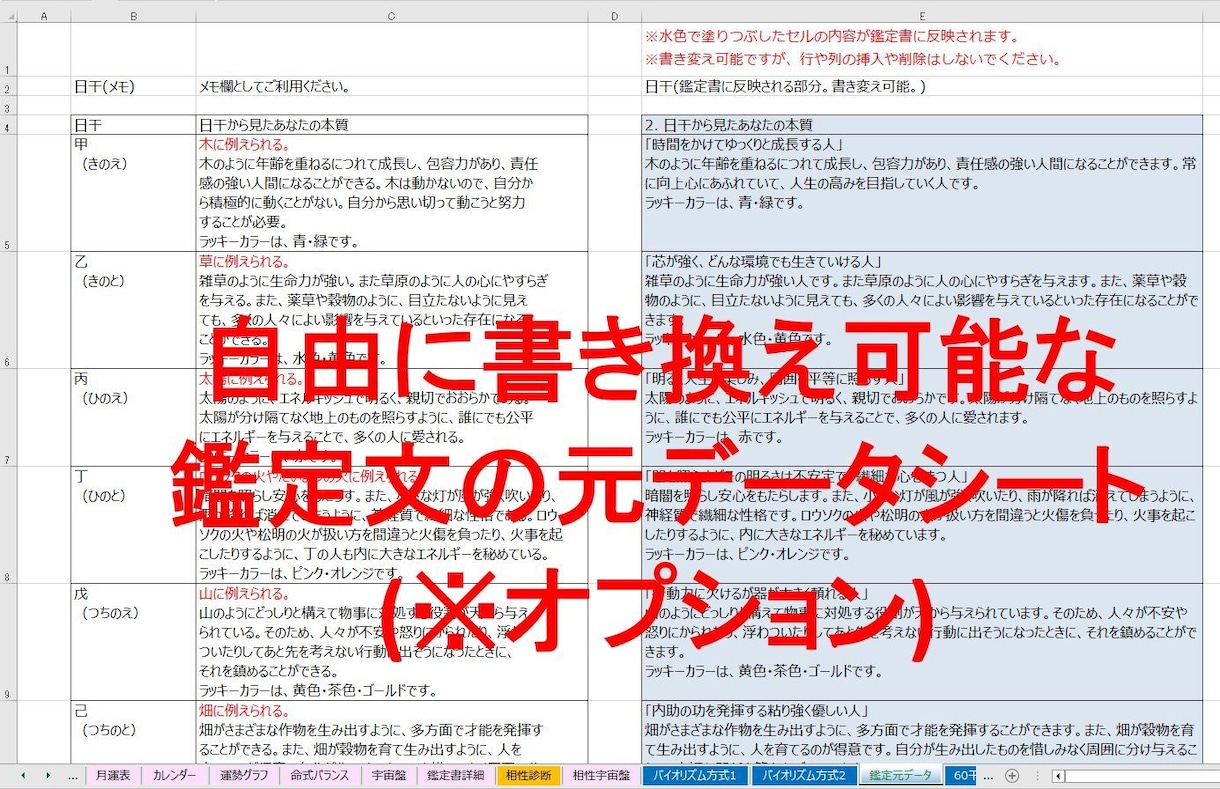The height and width of the screenshot is (789, 1220).
Task: Go to previous sheet with left arrow
Action: 21,775
